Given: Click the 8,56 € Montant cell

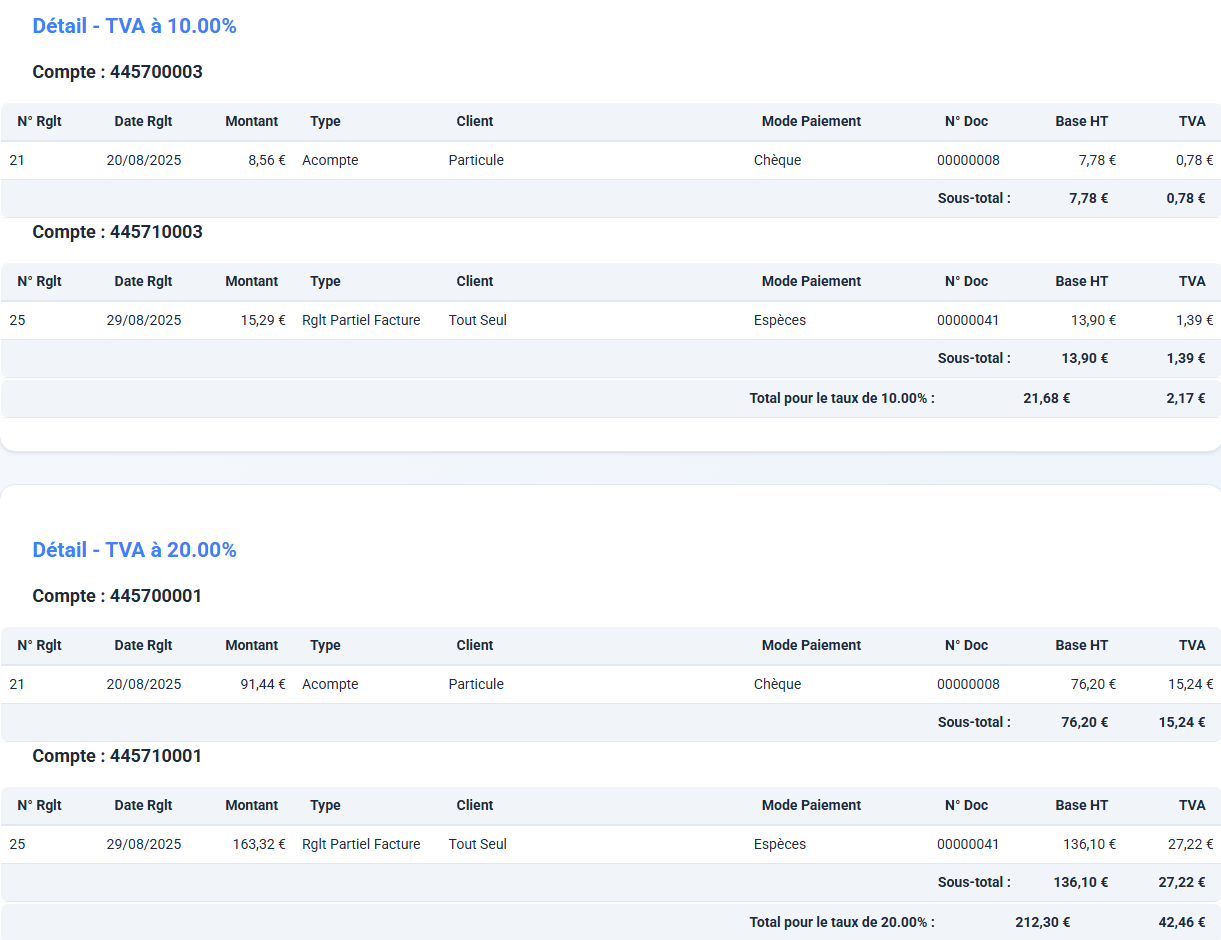Looking at the screenshot, I should 266,160.
